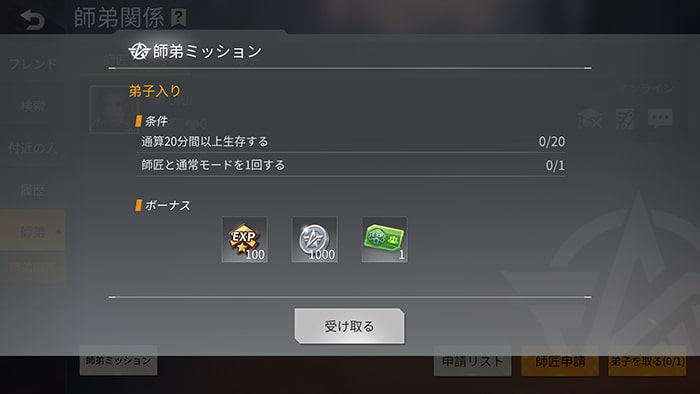This screenshot has height=394, width=700.
Task: Click the 師匠申請 button
Action: (560, 361)
